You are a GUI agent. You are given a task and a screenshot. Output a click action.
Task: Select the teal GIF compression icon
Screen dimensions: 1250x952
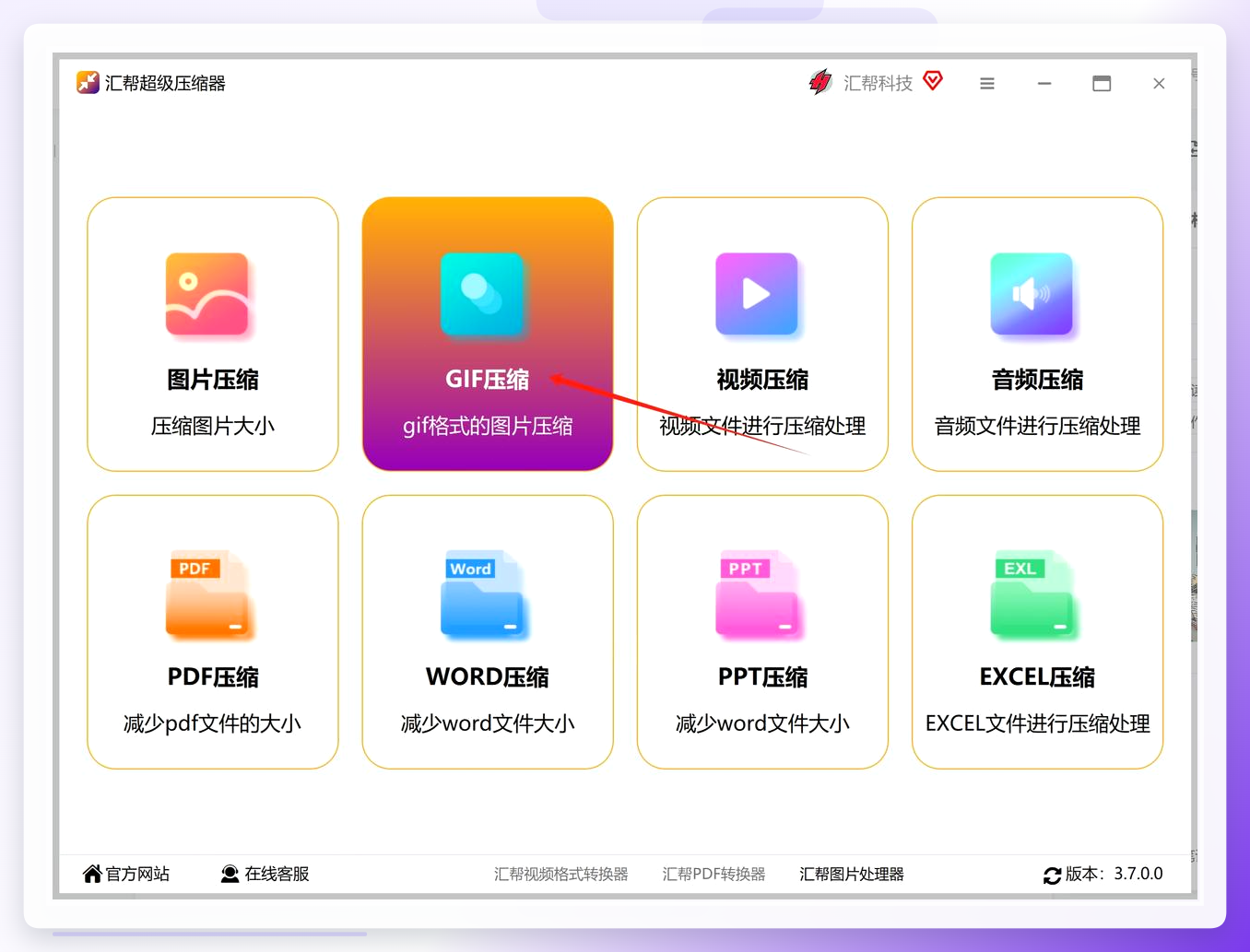pyautogui.click(x=482, y=294)
